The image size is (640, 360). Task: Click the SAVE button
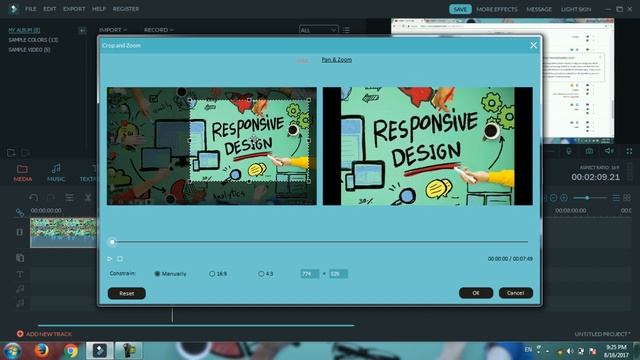[x=460, y=9]
